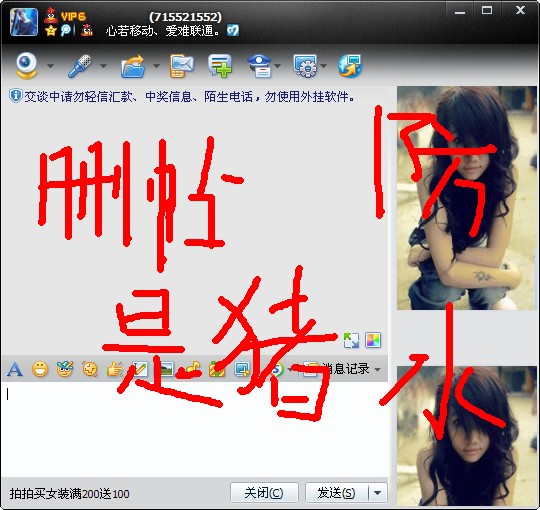Start a video call with webcam icon
The height and width of the screenshot is (510, 540).
tap(27, 65)
